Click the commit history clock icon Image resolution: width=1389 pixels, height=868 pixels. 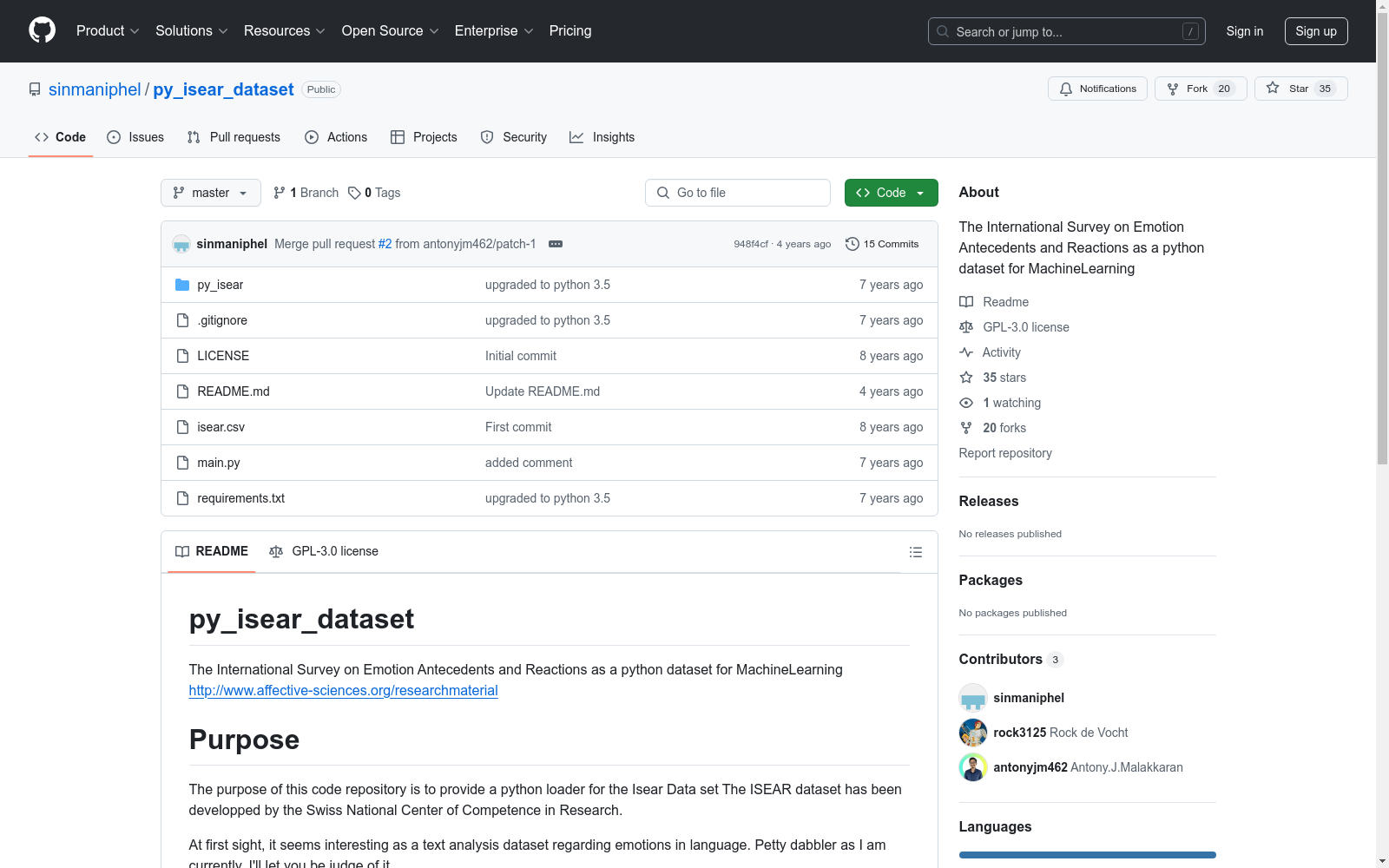[x=852, y=244]
